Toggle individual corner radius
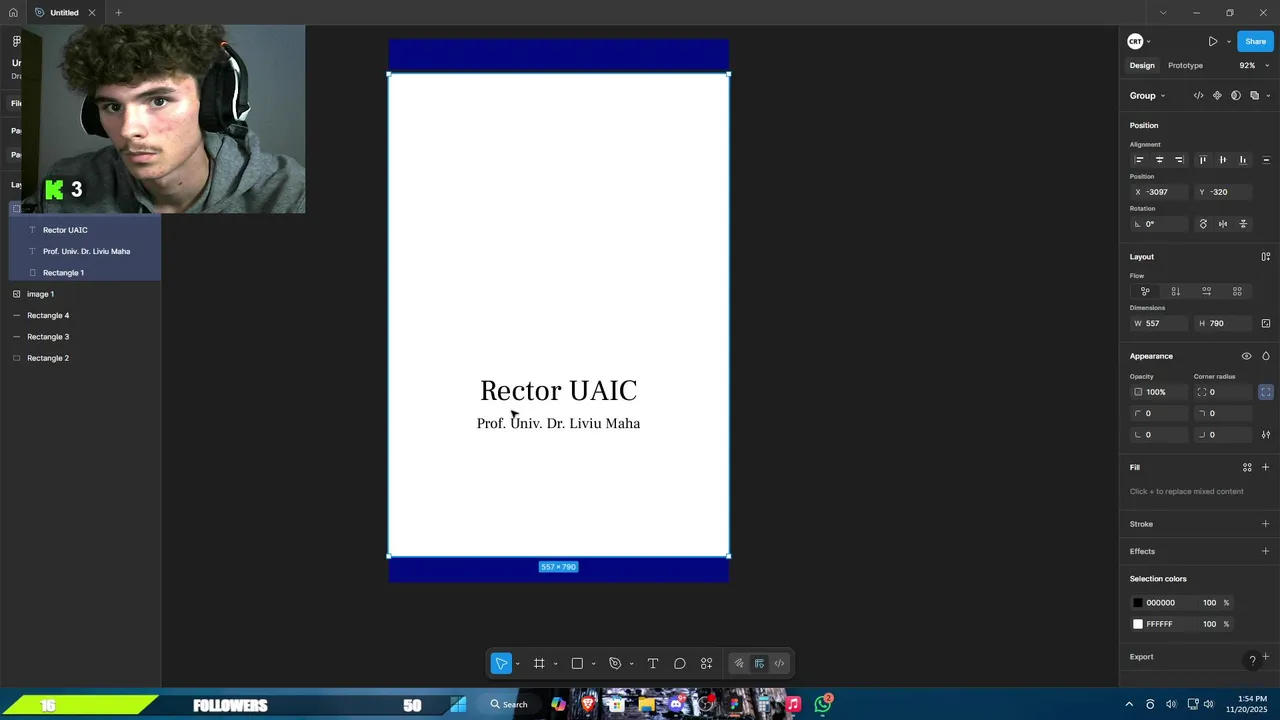The height and width of the screenshot is (720, 1280). point(1266,392)
